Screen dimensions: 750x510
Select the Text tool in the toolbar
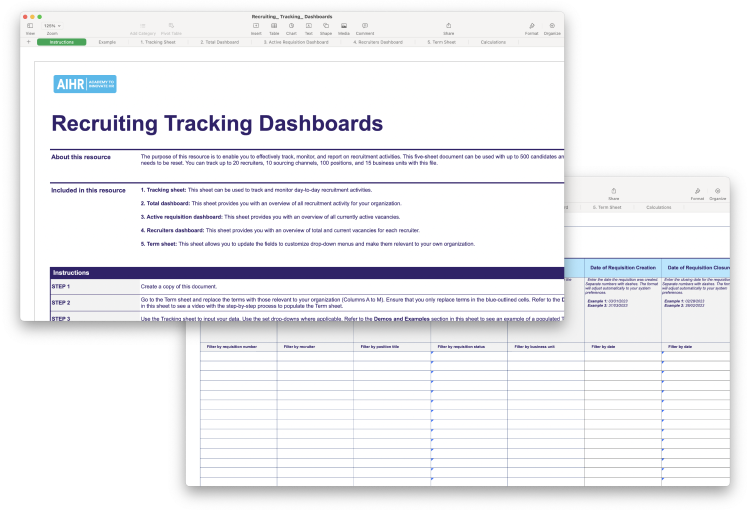click(x=308, y=27)
